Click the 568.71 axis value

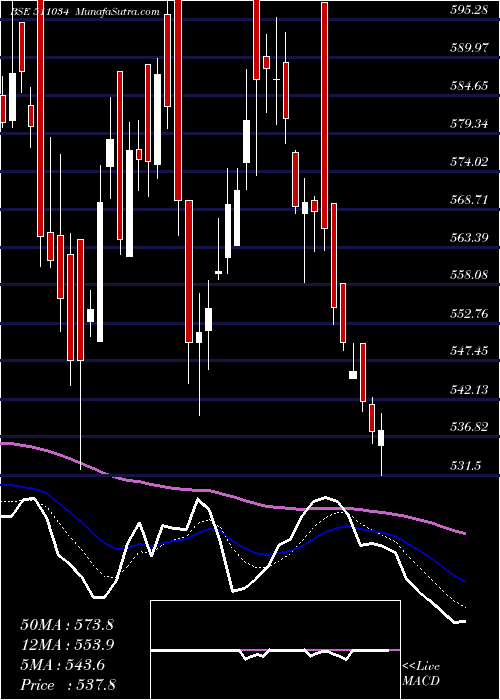coord(469,199)
